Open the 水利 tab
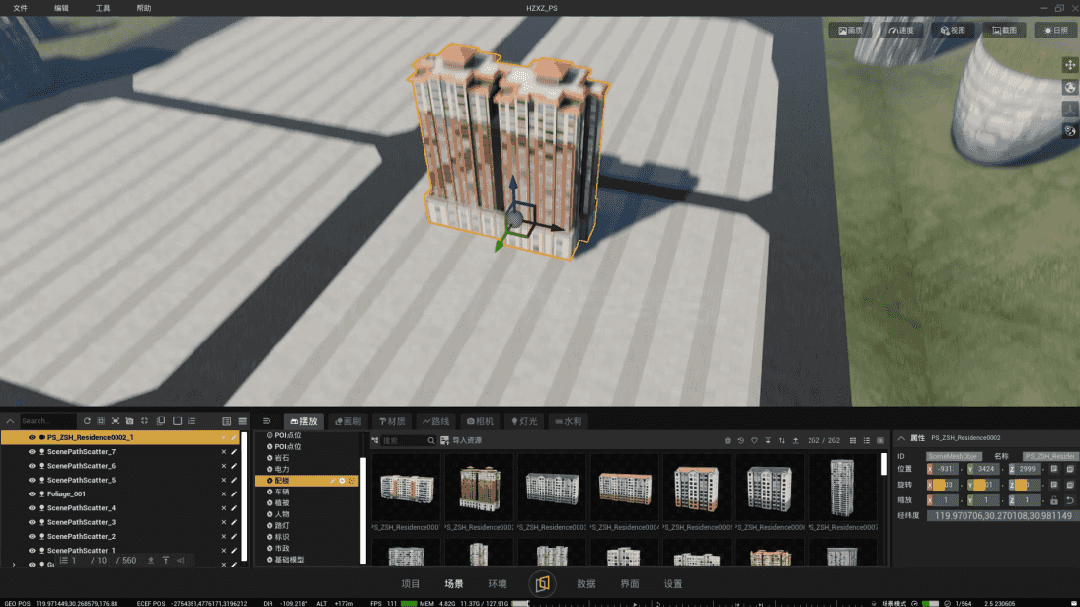 coord(568,421)
